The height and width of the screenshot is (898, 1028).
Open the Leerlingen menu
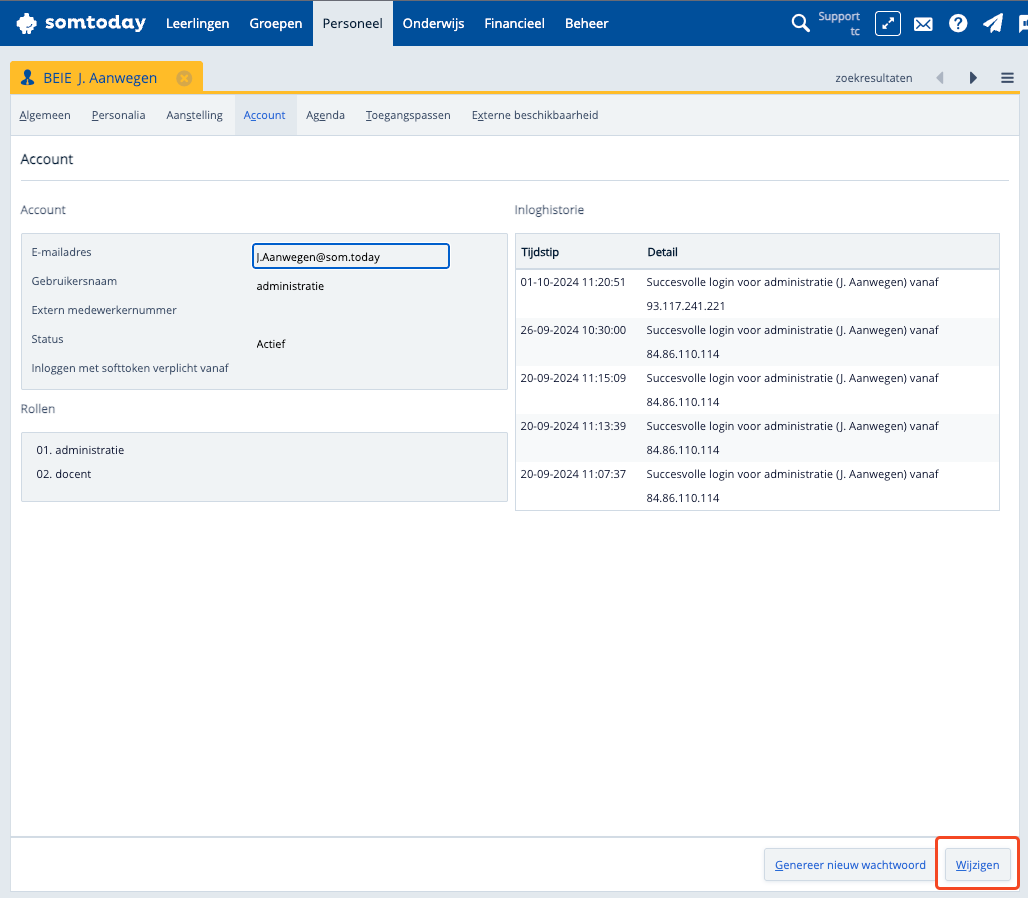[x=197, y=23]
